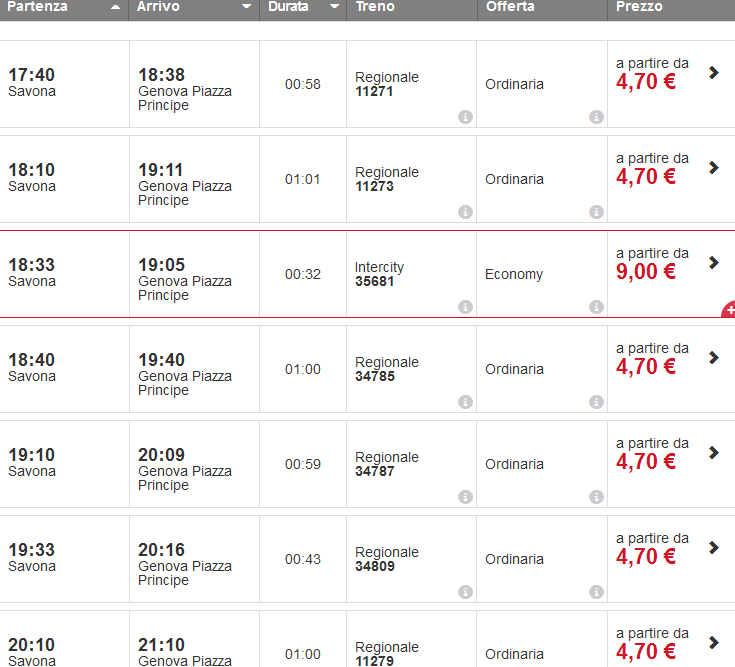Image resolution: width=735 pixels, height=667 pixels.
Task: Click the info icon for Regionale 11271
Action: 465,117
